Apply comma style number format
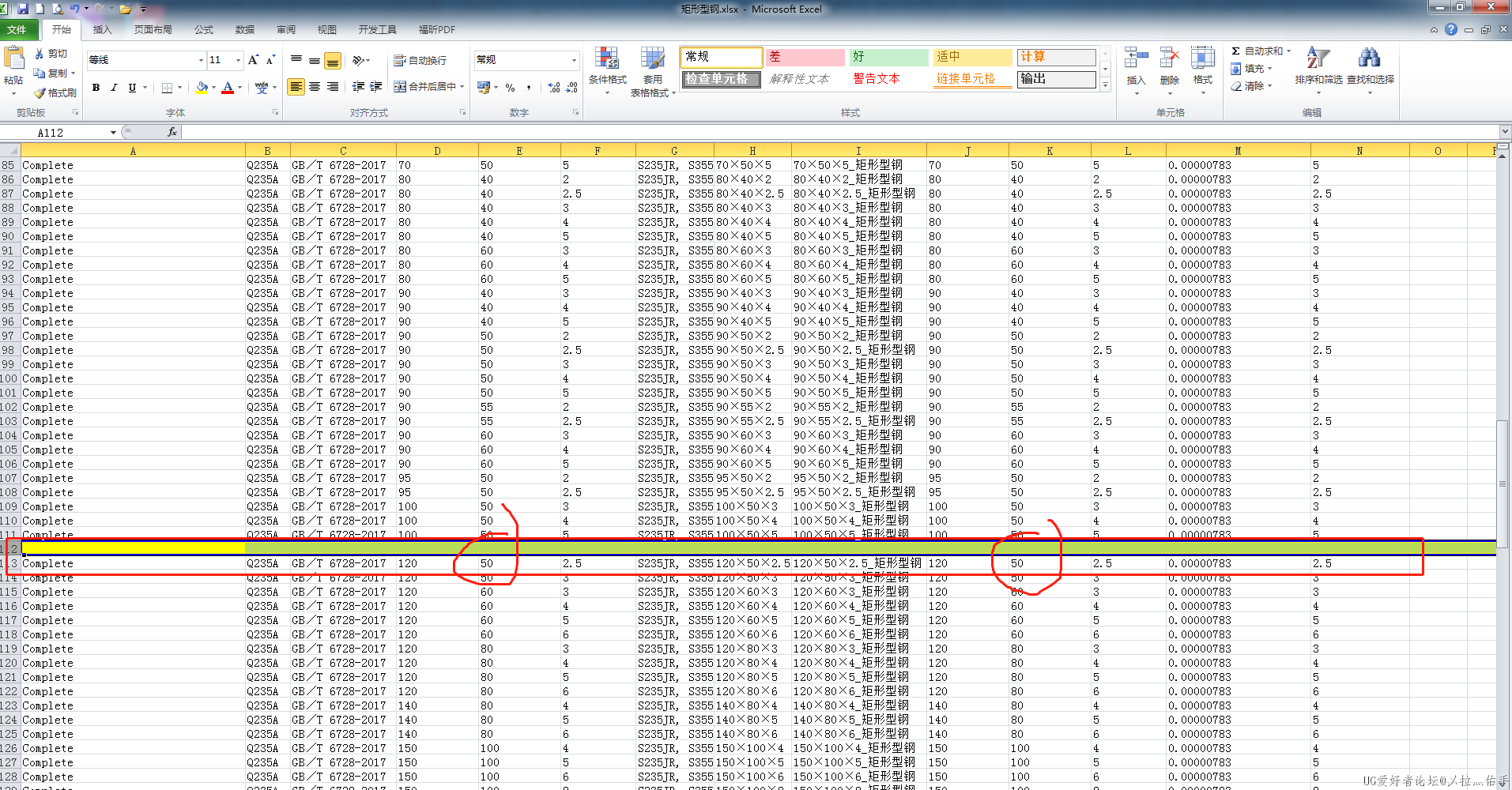 (x=529, y=88)
